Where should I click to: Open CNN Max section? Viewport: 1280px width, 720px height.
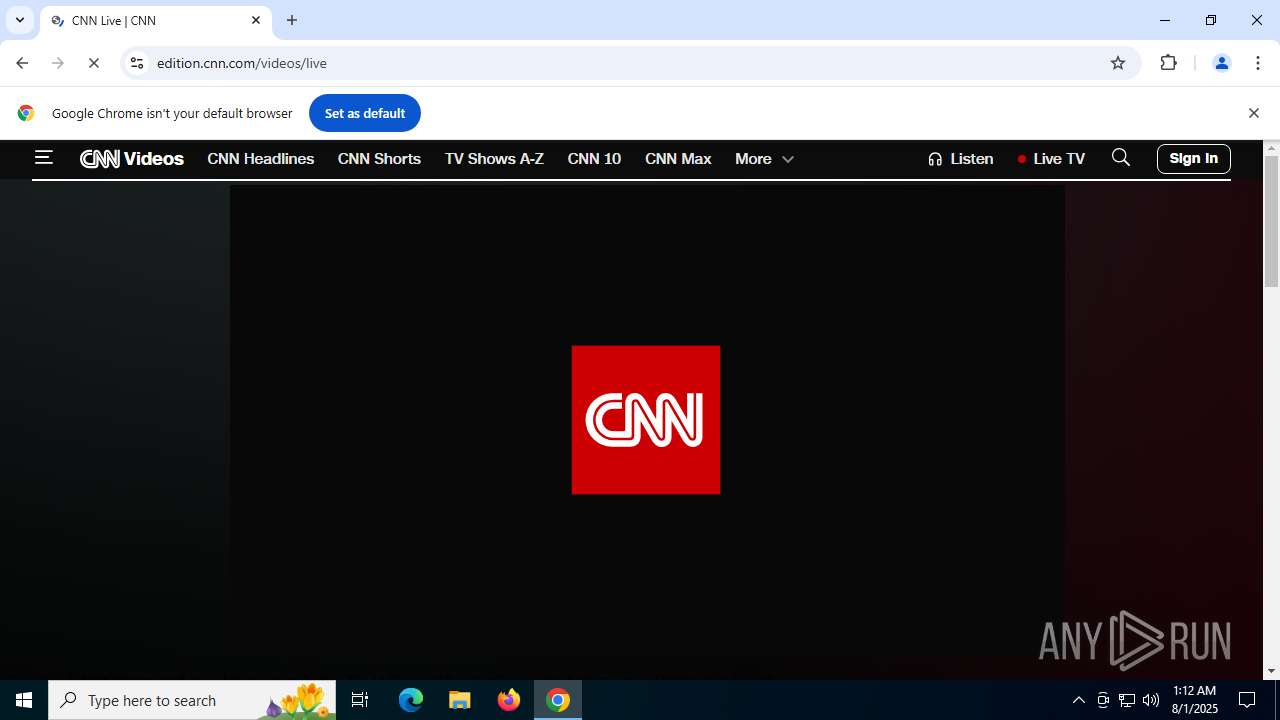(678, 159)
